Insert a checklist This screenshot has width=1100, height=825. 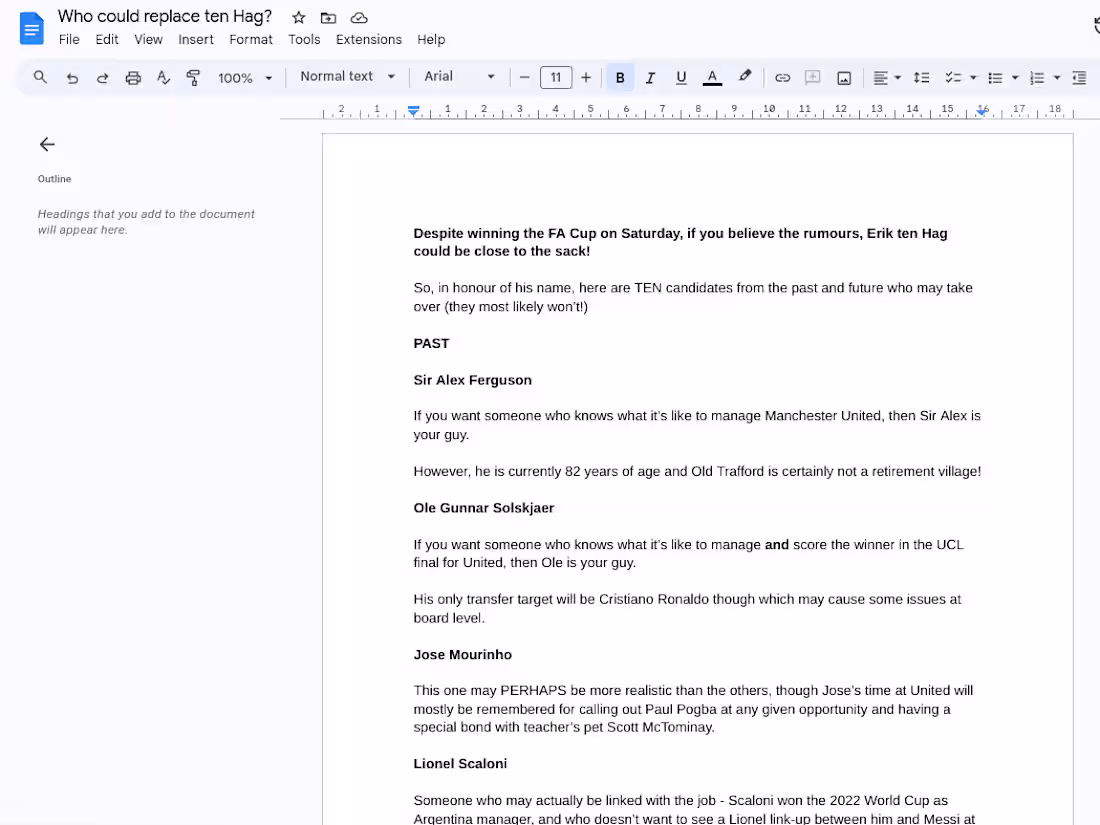pyautogui.click(x=953, y=78)
